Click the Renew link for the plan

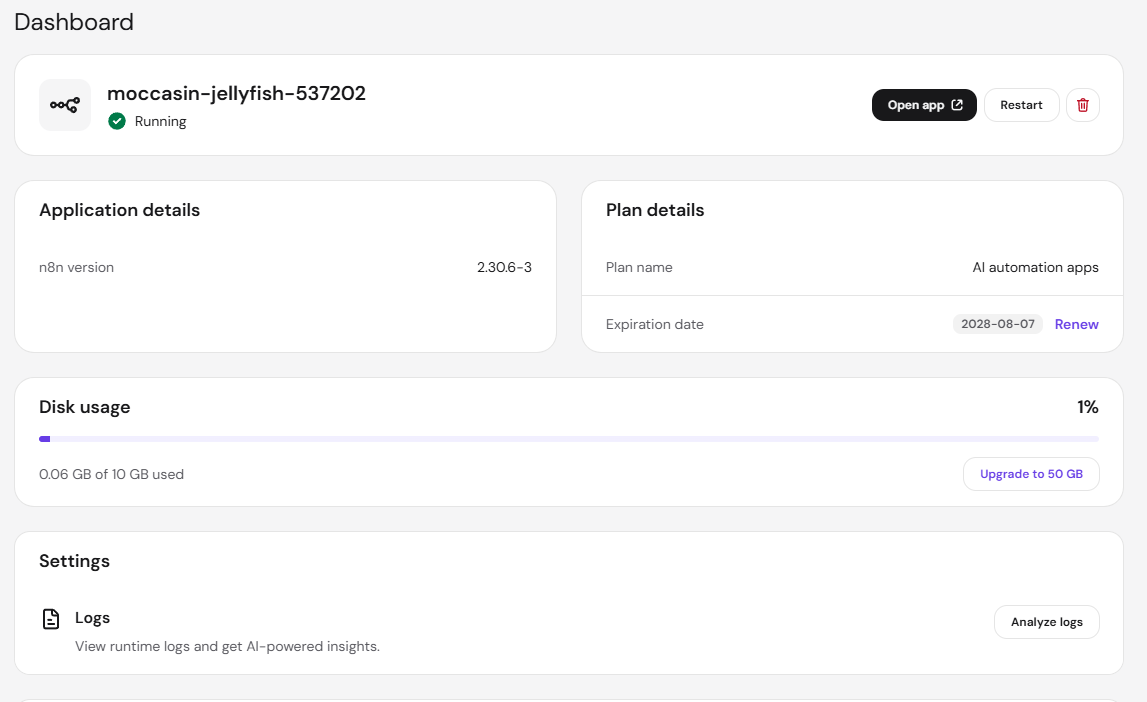tap(1076, 324)
